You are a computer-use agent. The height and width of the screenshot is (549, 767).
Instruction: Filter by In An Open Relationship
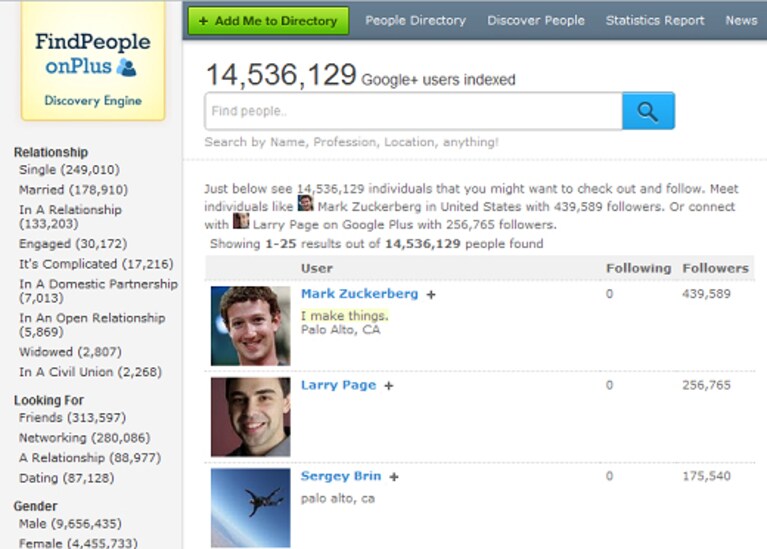click(92, 324)
